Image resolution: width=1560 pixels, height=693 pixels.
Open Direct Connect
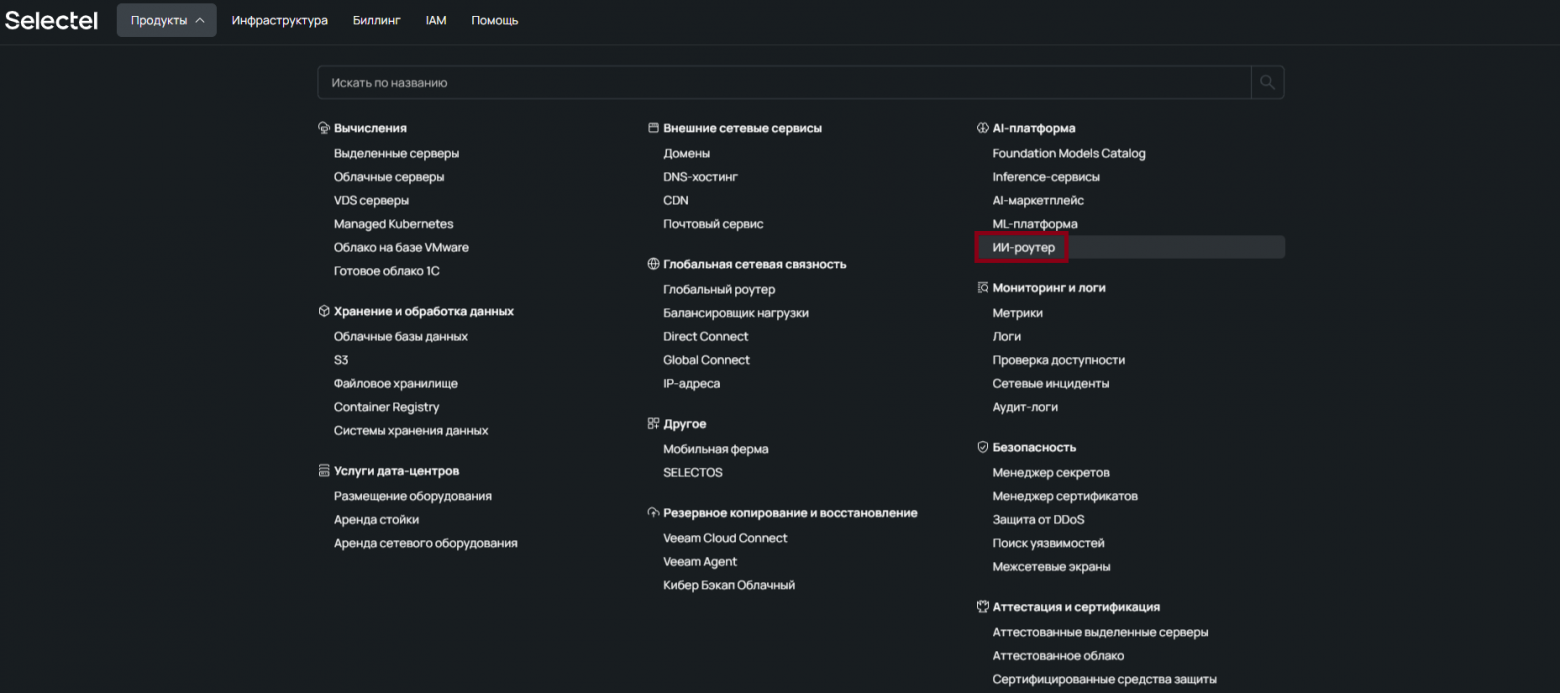(x=706, y=336)
